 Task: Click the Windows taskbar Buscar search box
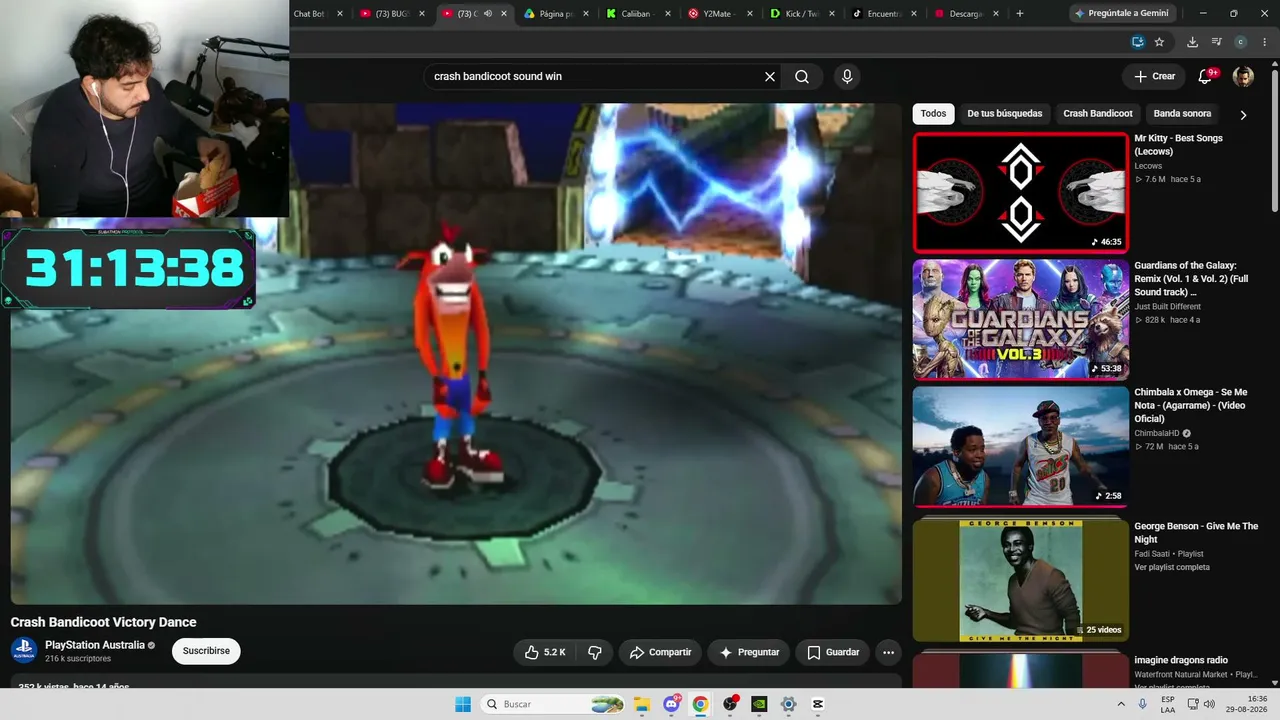click(554, 704)
